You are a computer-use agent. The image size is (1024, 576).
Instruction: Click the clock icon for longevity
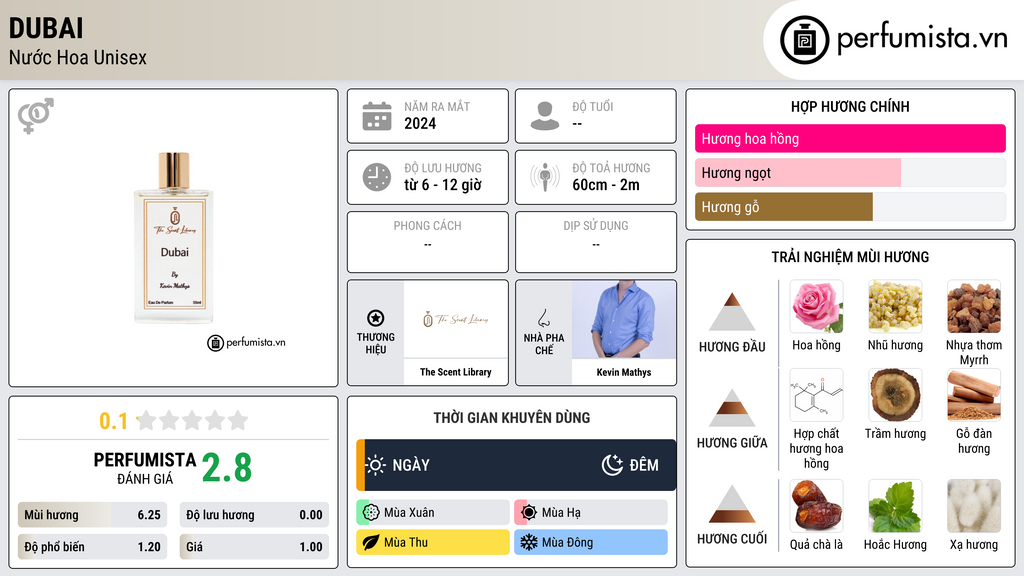click(x=377, y=177)
